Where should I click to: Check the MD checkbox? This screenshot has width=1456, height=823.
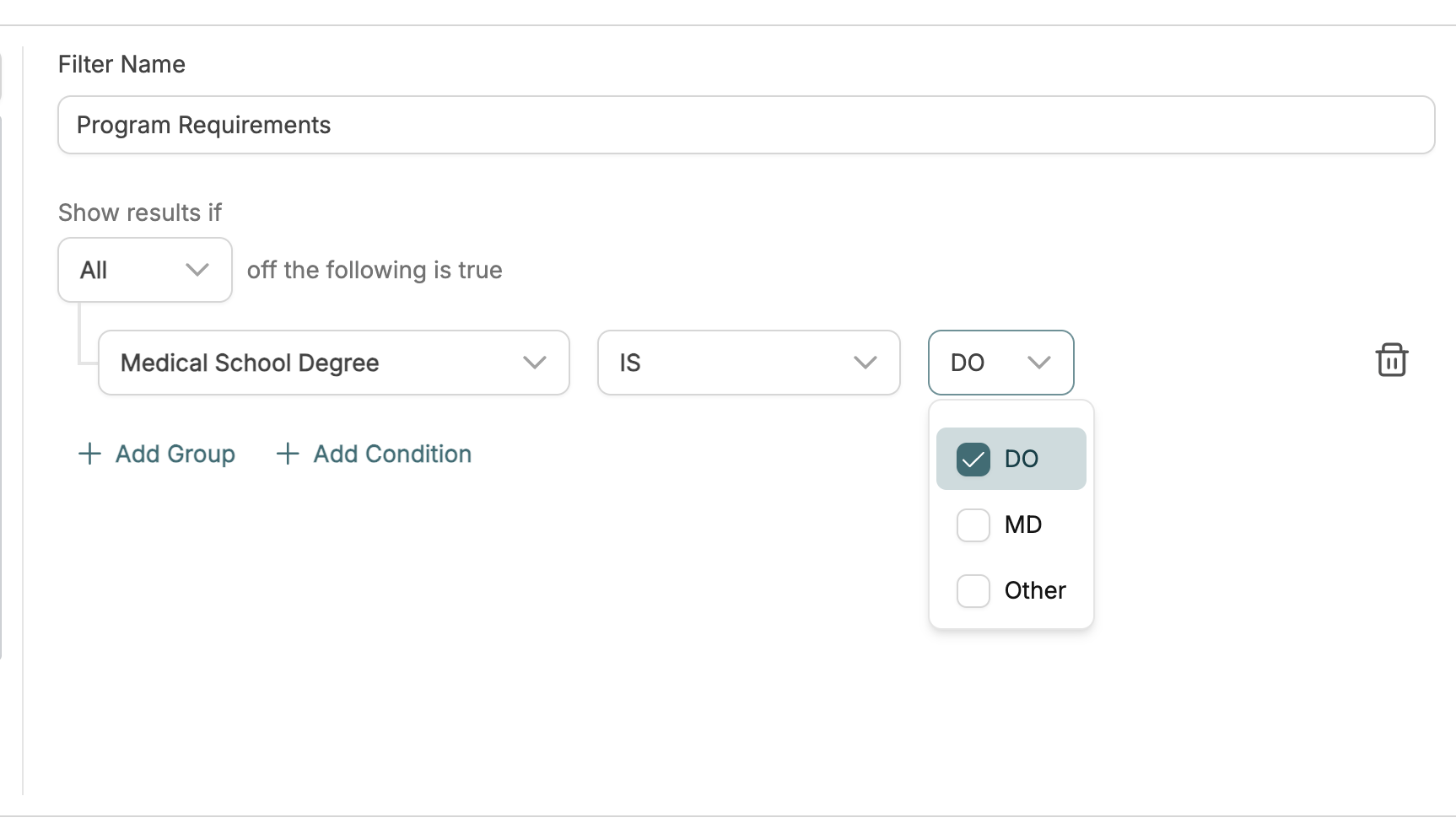click(x=973, y=525)
